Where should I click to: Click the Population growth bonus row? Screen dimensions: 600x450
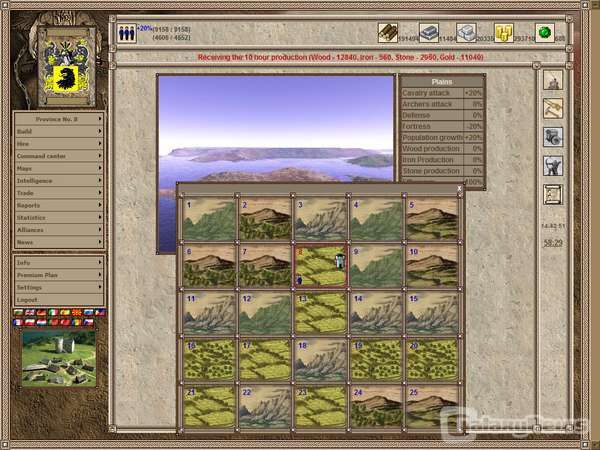(x=442, y=137)
